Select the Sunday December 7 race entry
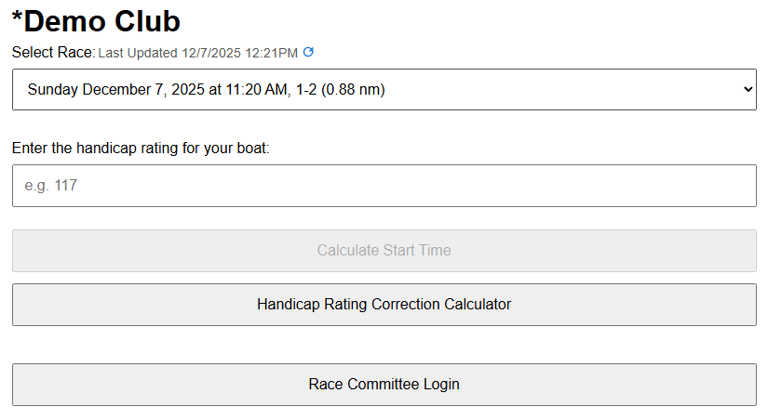Screen dimensions: 768x418 (x=206, y=90)
